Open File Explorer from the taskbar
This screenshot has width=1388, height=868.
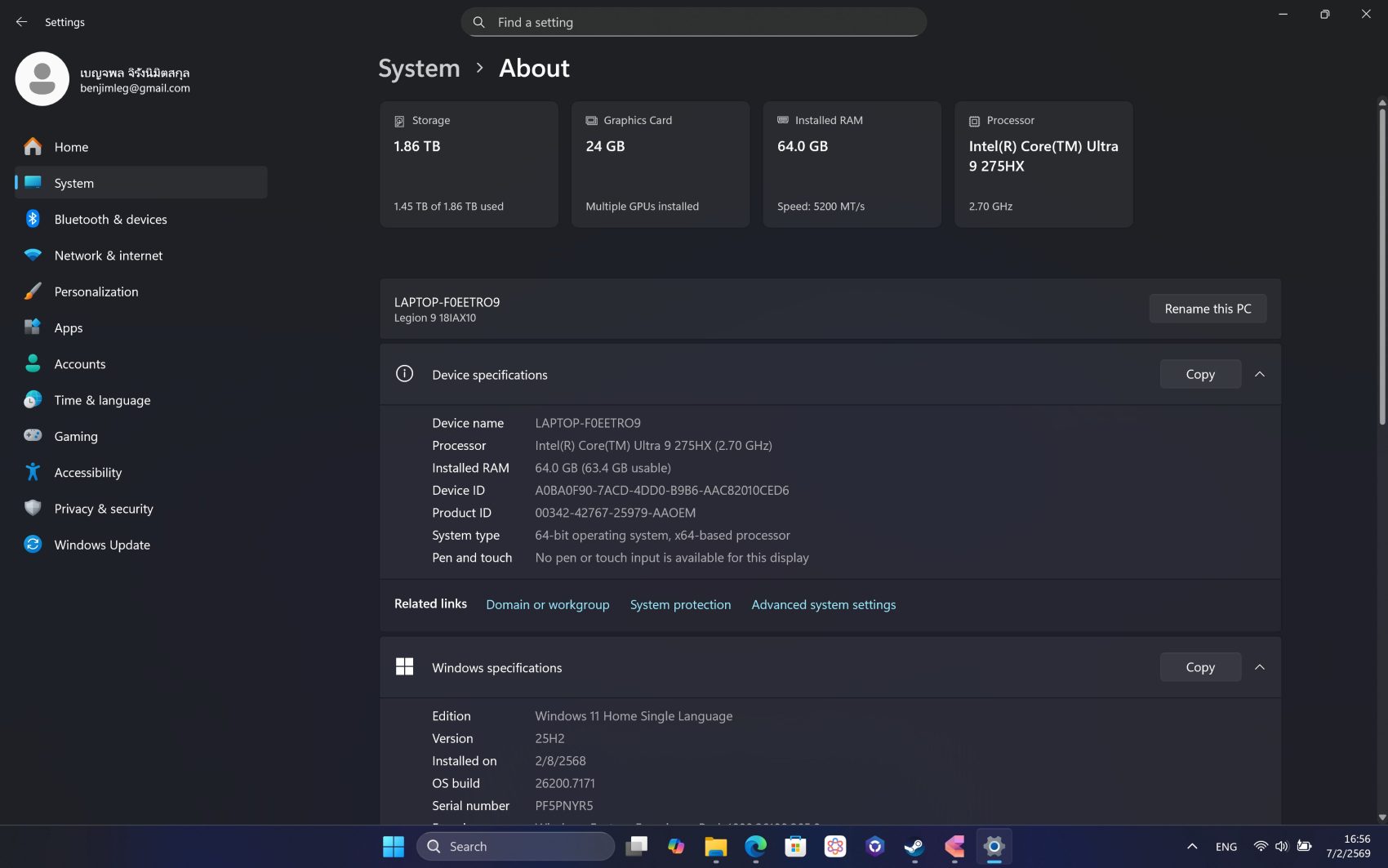(x=716, y=847)
